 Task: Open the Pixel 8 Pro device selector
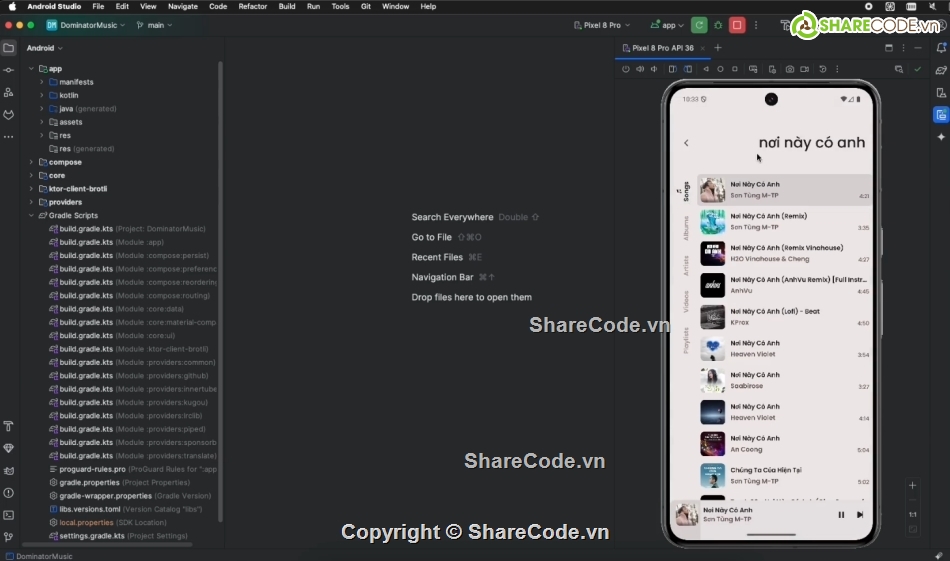click(602, 25)
